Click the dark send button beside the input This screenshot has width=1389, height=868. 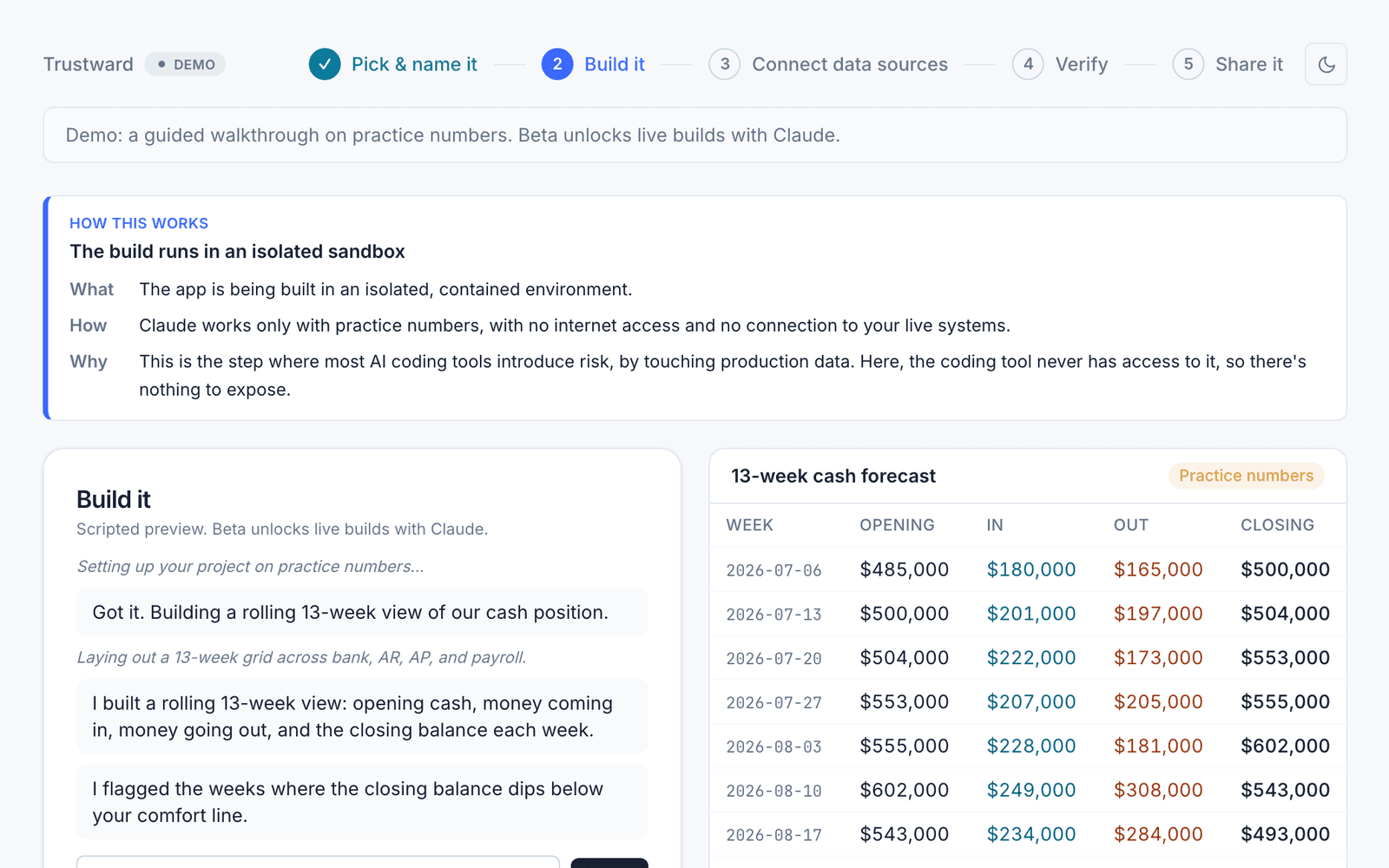pyautogui.click(x=609, y=863)
